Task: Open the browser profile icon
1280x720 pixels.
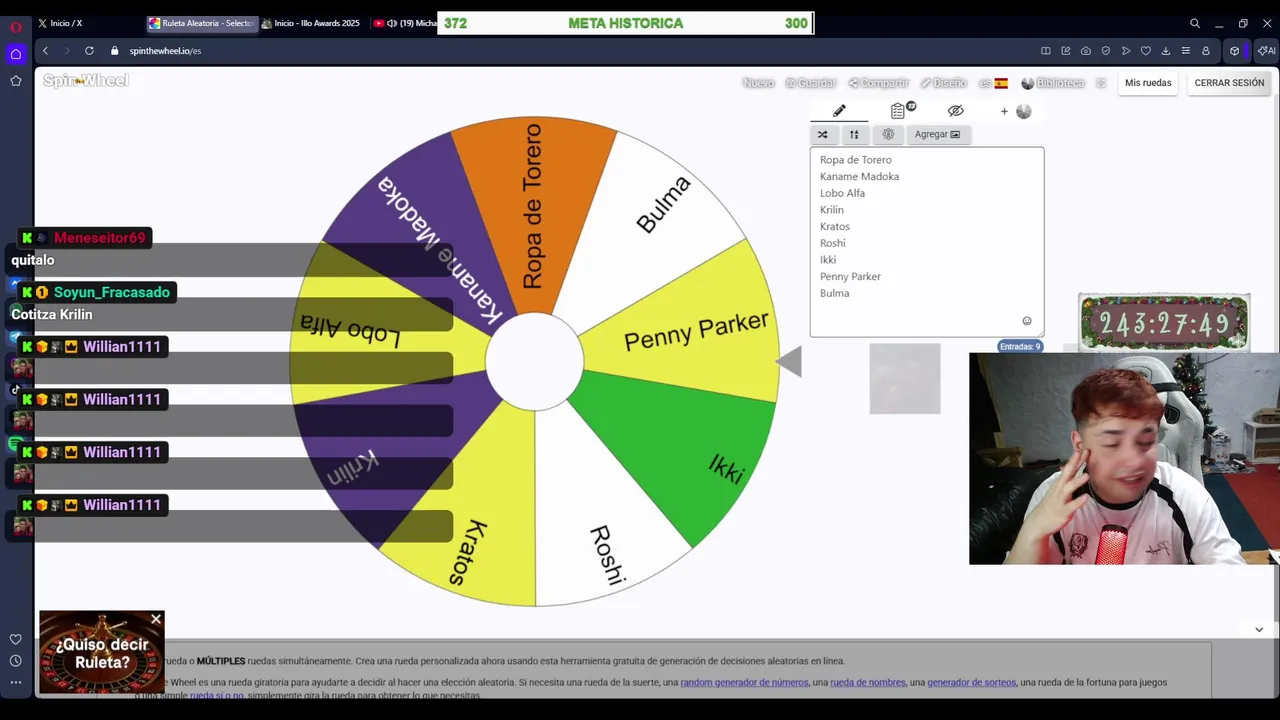Action: click(1206, 51)
